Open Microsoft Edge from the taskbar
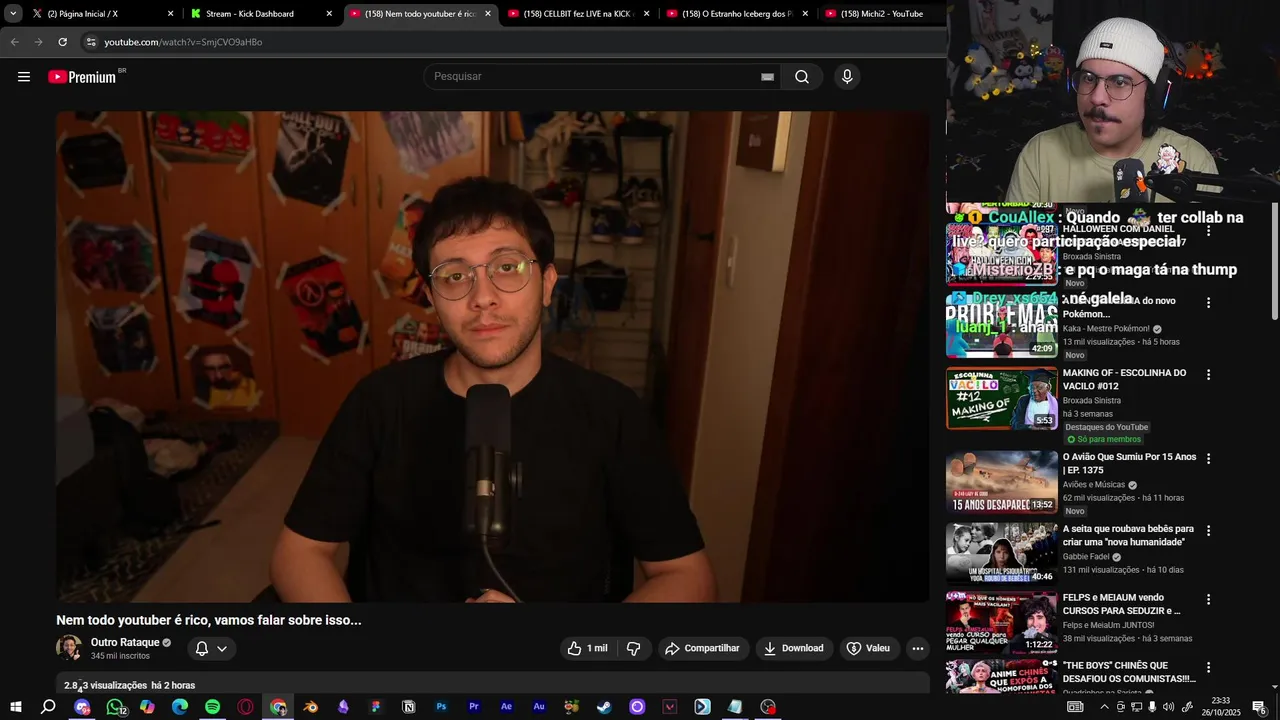Image resolution: width=1280 pixels, height=720 pixels. pyautogui.click(x=180, y=707)
